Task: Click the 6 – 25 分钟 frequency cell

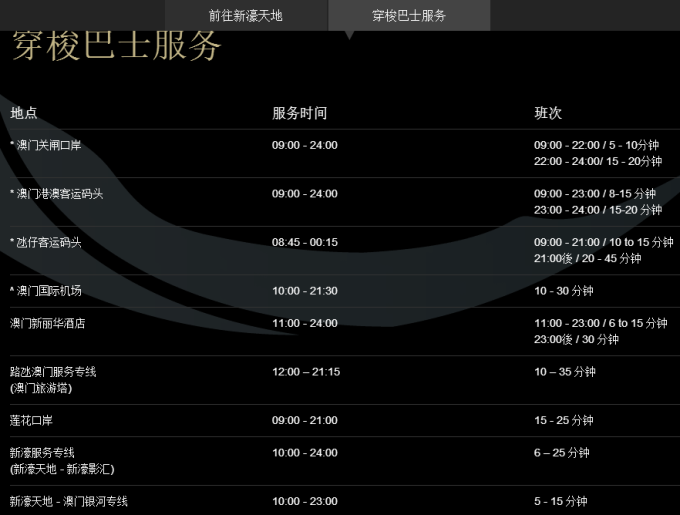Action: tap(561, 453)
